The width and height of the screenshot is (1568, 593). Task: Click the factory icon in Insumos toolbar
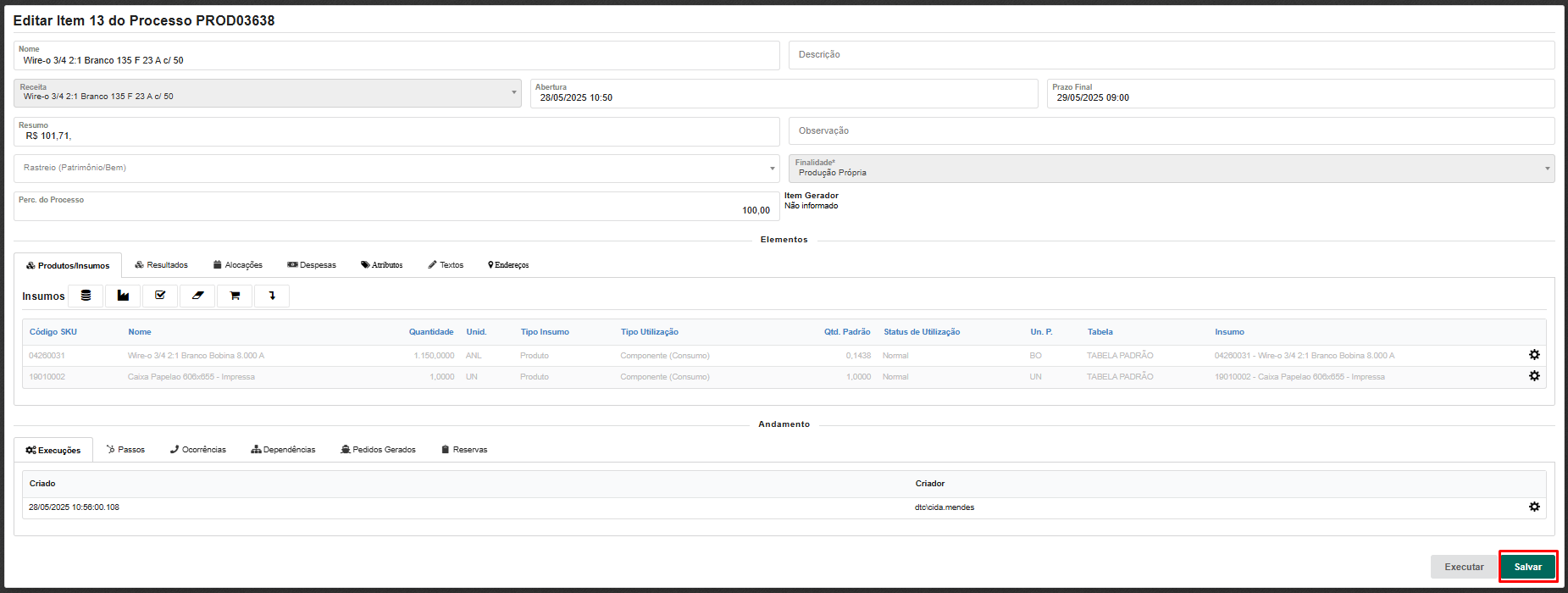click(123, 296)
